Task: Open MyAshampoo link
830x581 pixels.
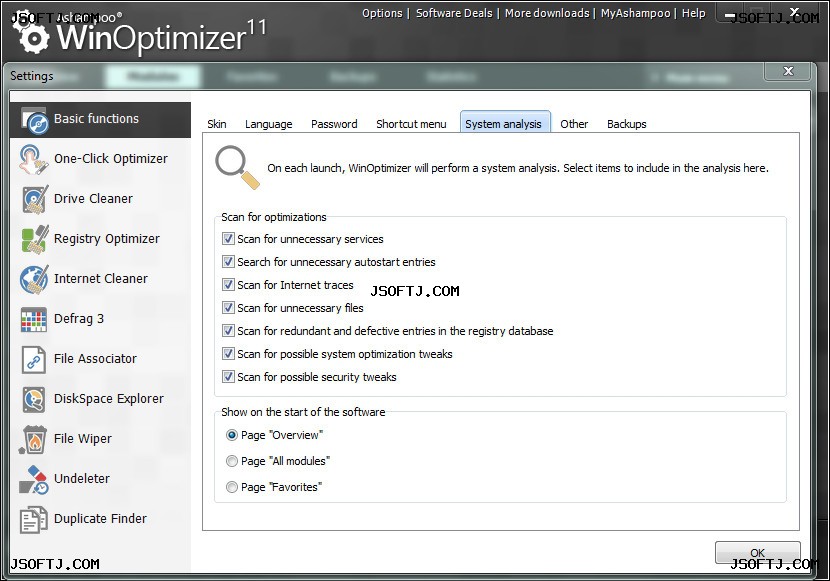Action: (635, 13)
